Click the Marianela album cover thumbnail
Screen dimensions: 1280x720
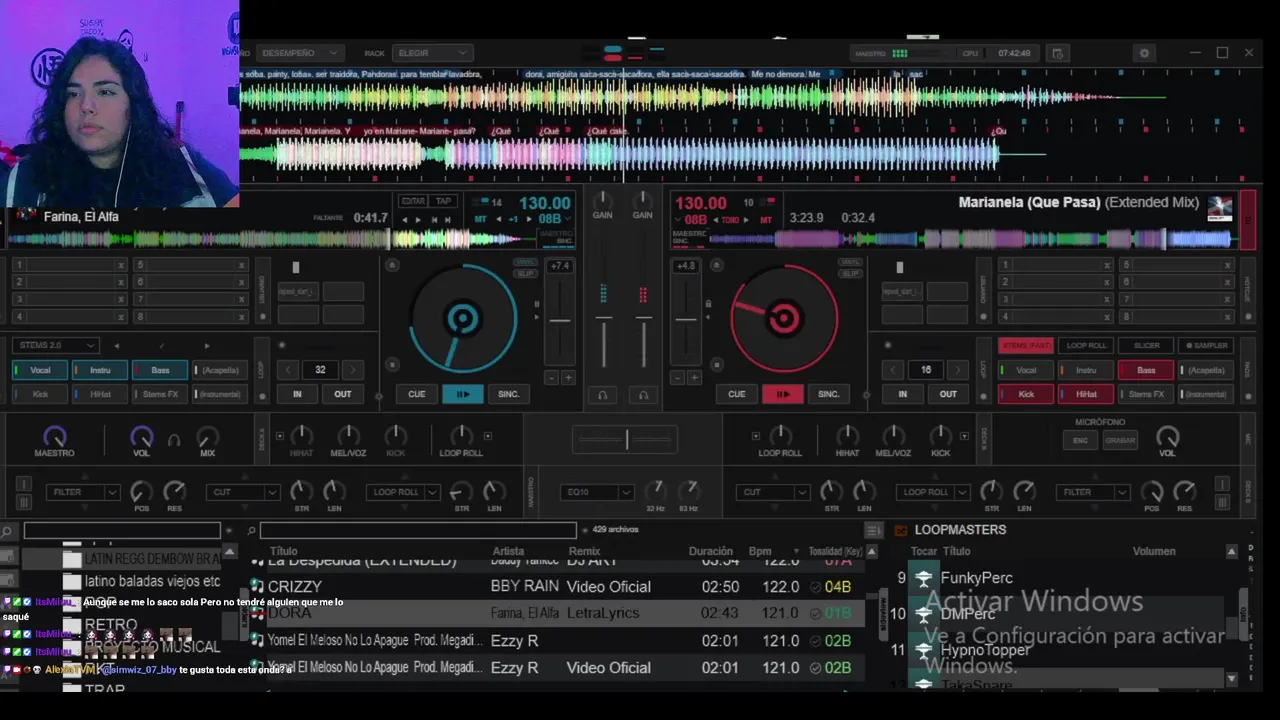point(1220,208)
